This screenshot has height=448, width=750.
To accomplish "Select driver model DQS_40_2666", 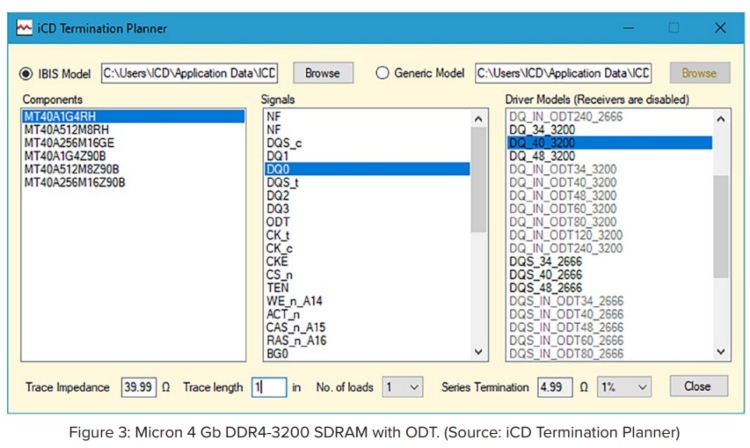I will click(x=610, y=275).
